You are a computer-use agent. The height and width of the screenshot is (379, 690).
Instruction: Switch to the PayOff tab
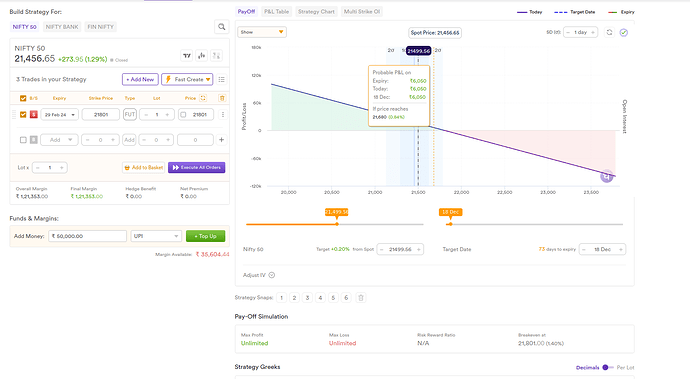coord(246,11)
